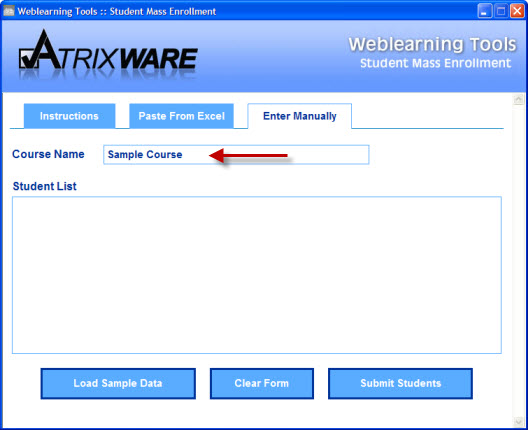
Task: Click the Course Name label
Action: (x=48, y=154)
